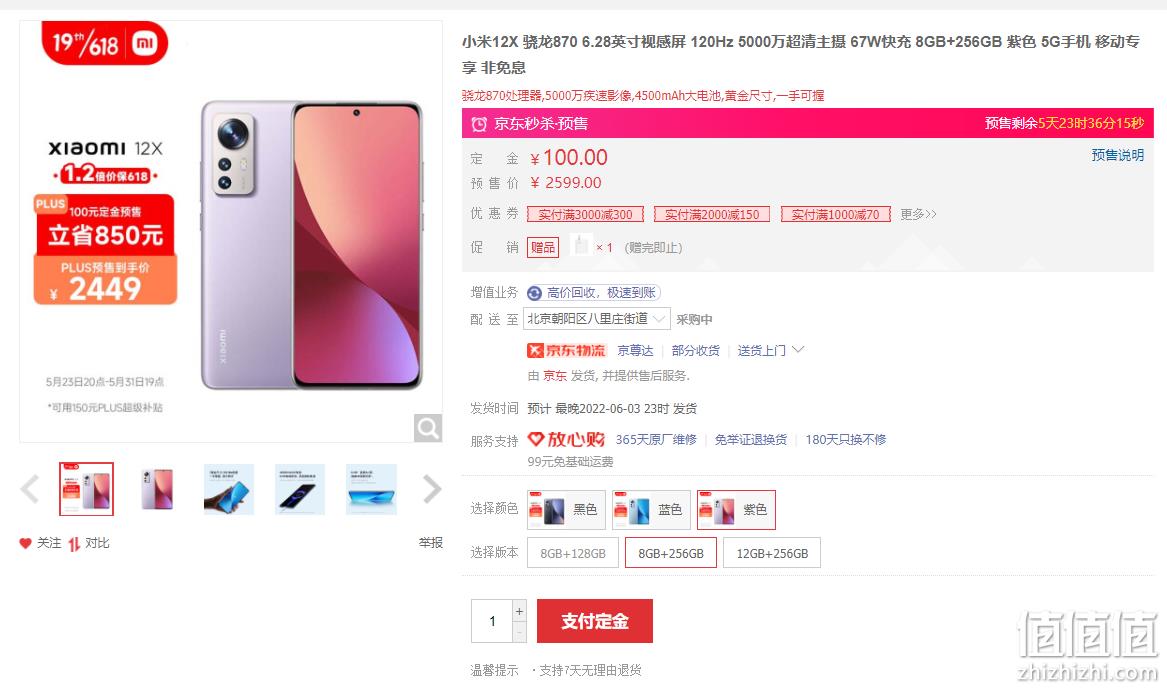Open the 北京朝阳区八里庄街道 delivery address dropdown
The height and width of the screenshot is (690, 1167).
[597, 319]
